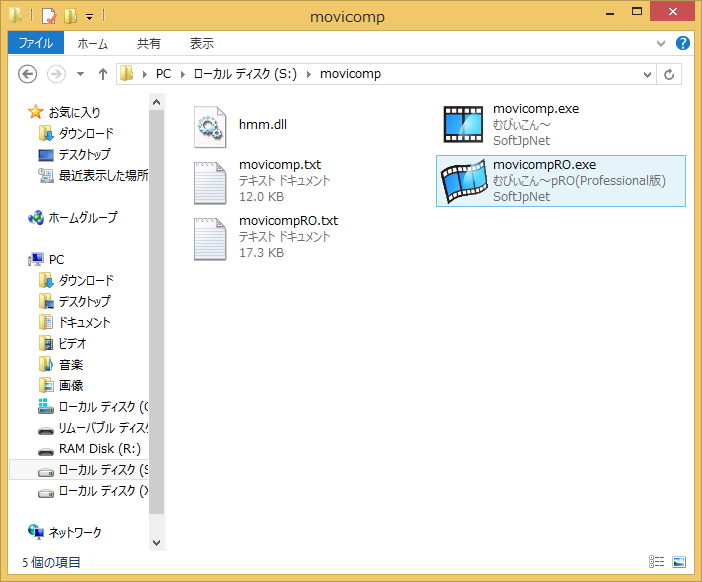Open the movicomp.exe film icon
702x582 pixels.
pyautogui.click(x=463, y=124)
